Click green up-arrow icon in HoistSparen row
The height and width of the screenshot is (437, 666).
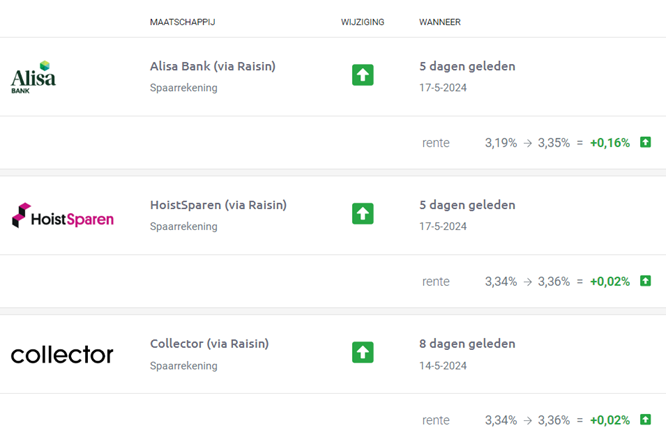coord(363,214)
